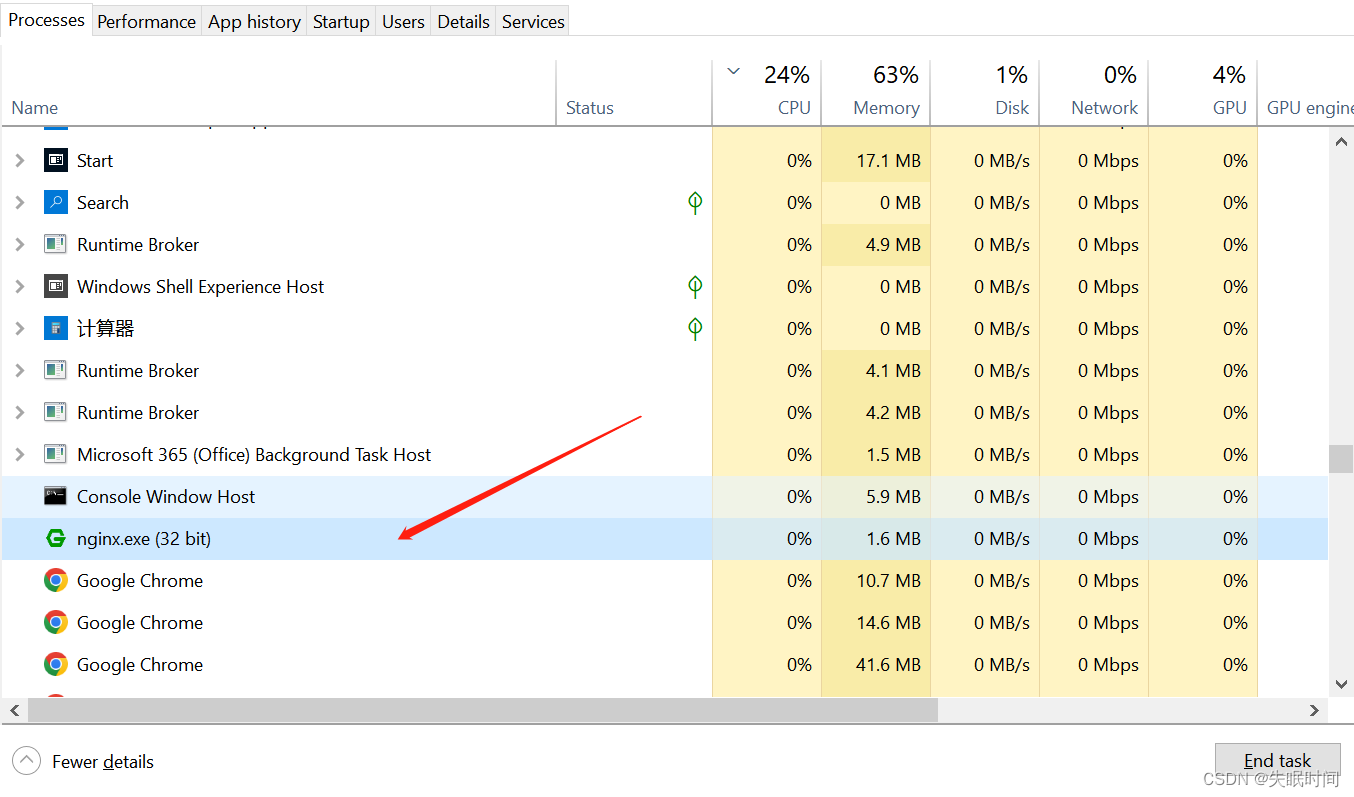Click the vertical scrollbar thumb
The image size is (1354, 797).
pyautogui.click(x=1341, y=459)
